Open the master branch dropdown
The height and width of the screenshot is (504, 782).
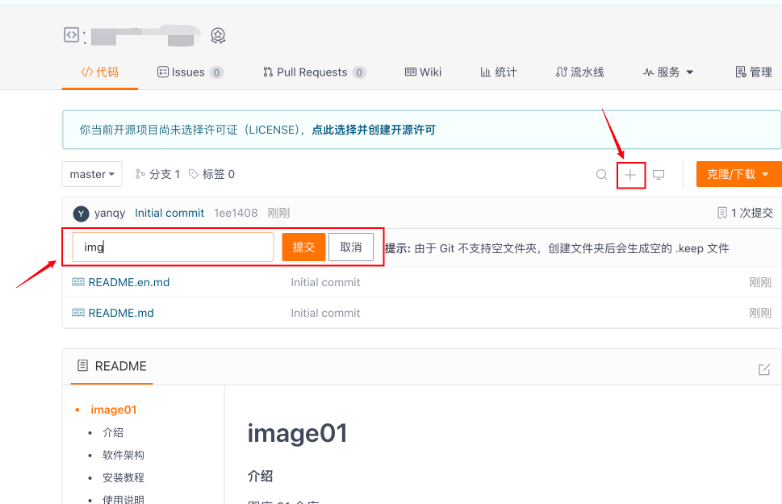92,174
